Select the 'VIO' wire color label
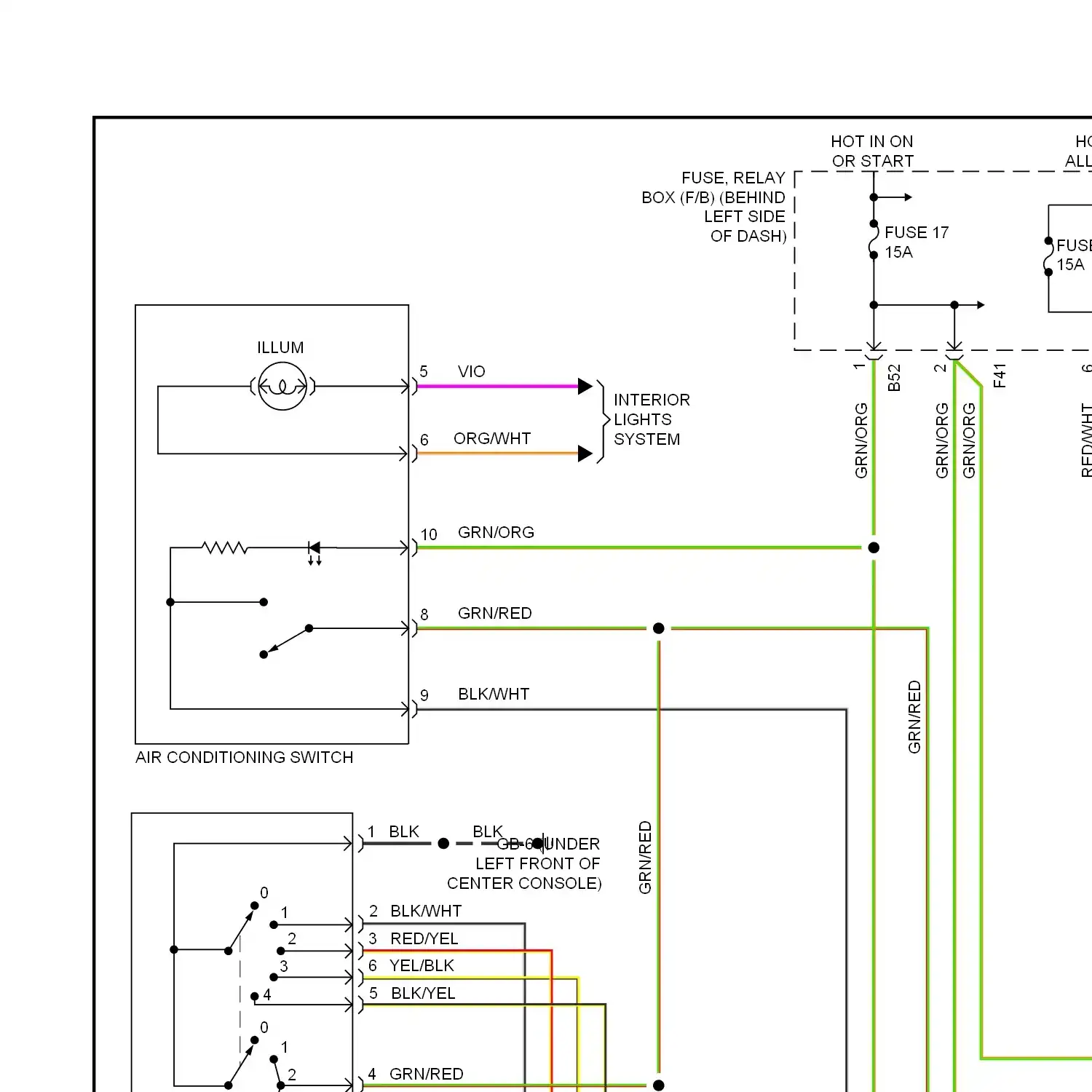This screenshot has height=1092, width=1092. pyautogui.click(x=471, y=371)
